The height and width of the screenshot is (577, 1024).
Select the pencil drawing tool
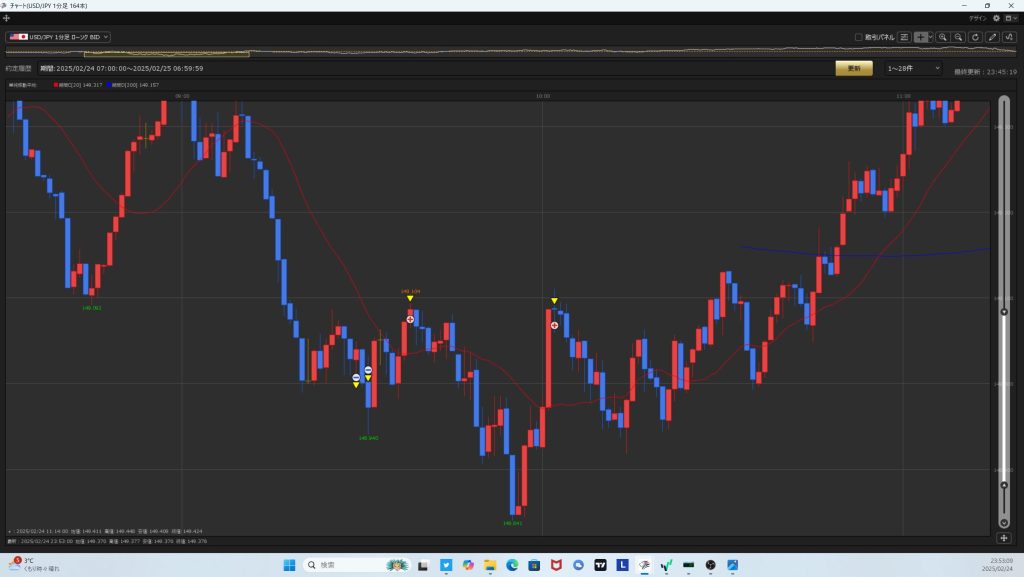pyautogui.click(x=992, y=37)
